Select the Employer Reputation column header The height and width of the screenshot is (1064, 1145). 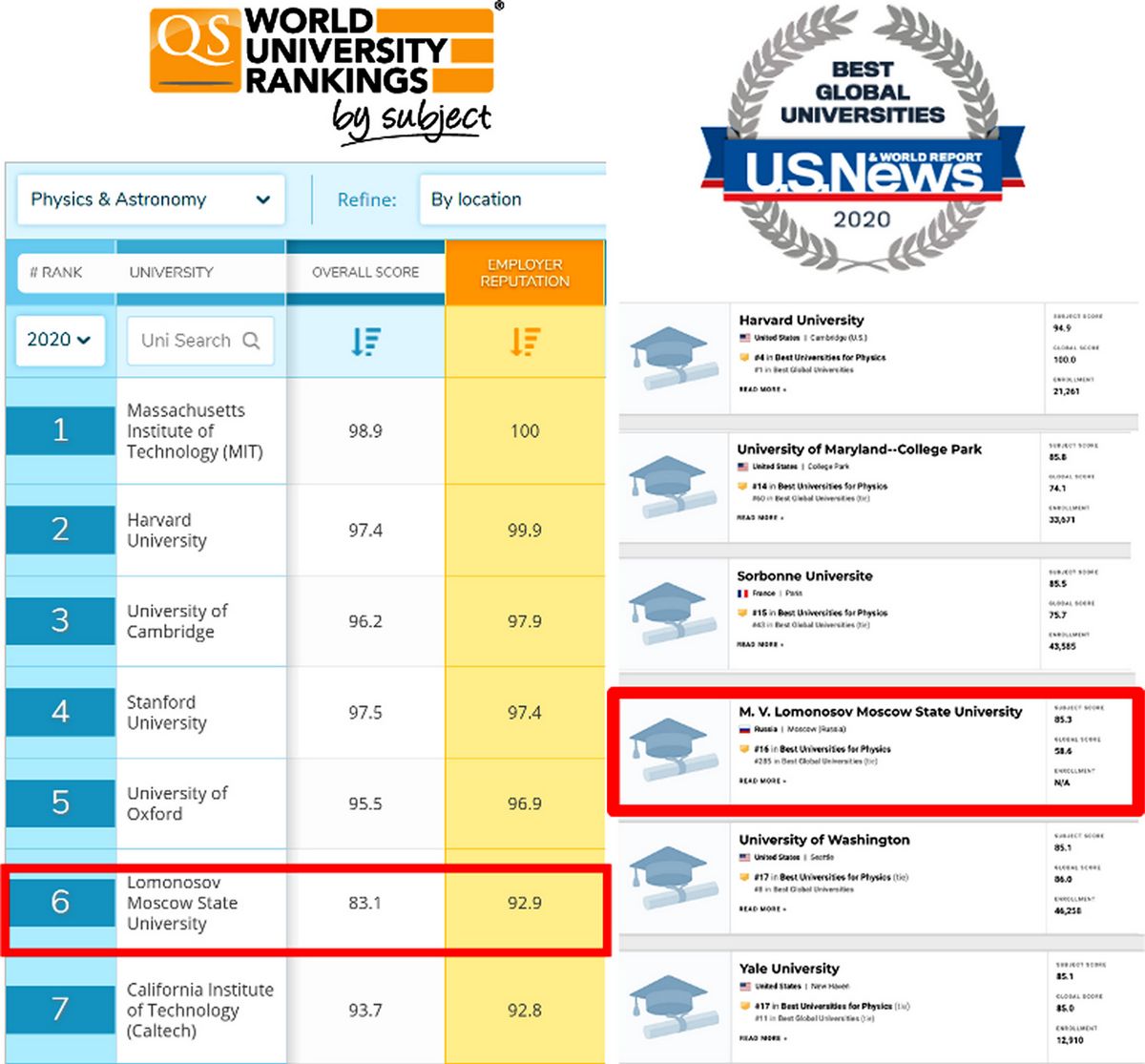[x=525, y=272]
